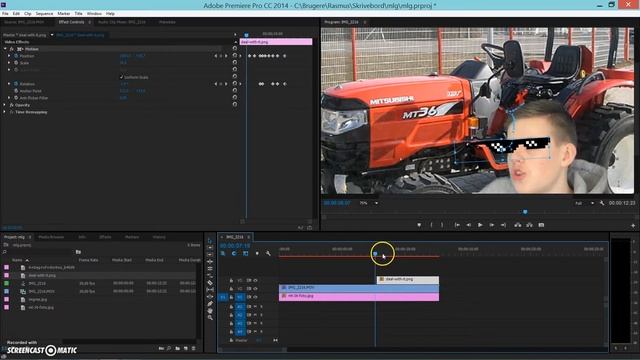Image resolution: width=640 pixels, height=360 pixels.
Task: Toggle visibility of the IMG_2216.MOV video track
Action: pyautogui.click(x=256, y=289)
